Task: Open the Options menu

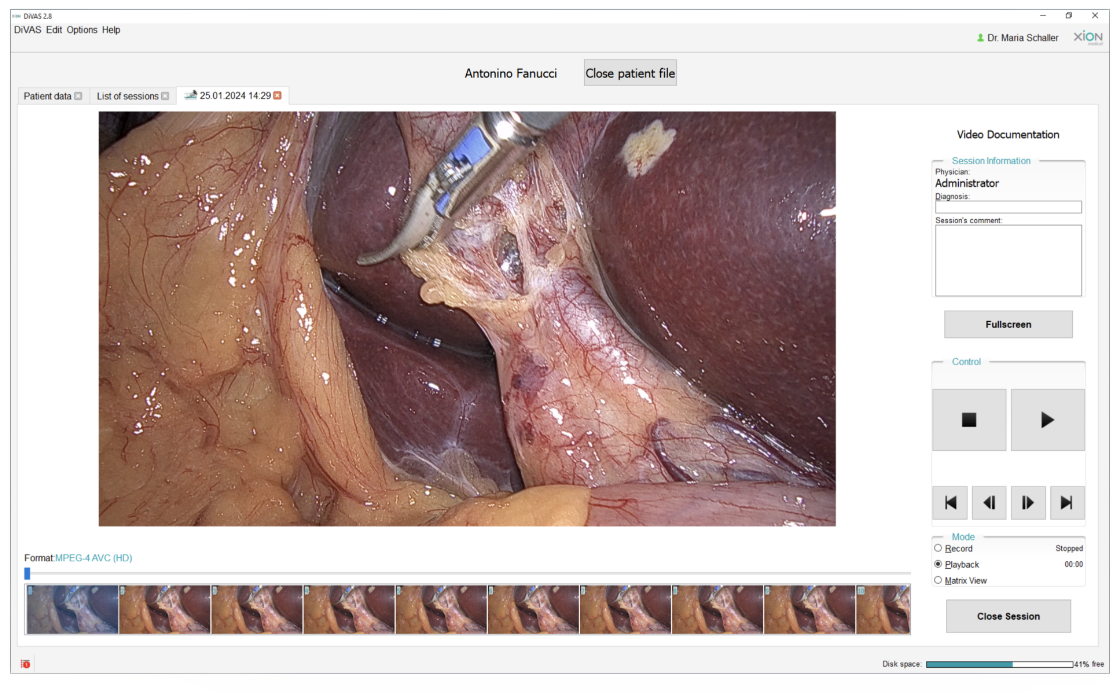Action: coord(81,30)
